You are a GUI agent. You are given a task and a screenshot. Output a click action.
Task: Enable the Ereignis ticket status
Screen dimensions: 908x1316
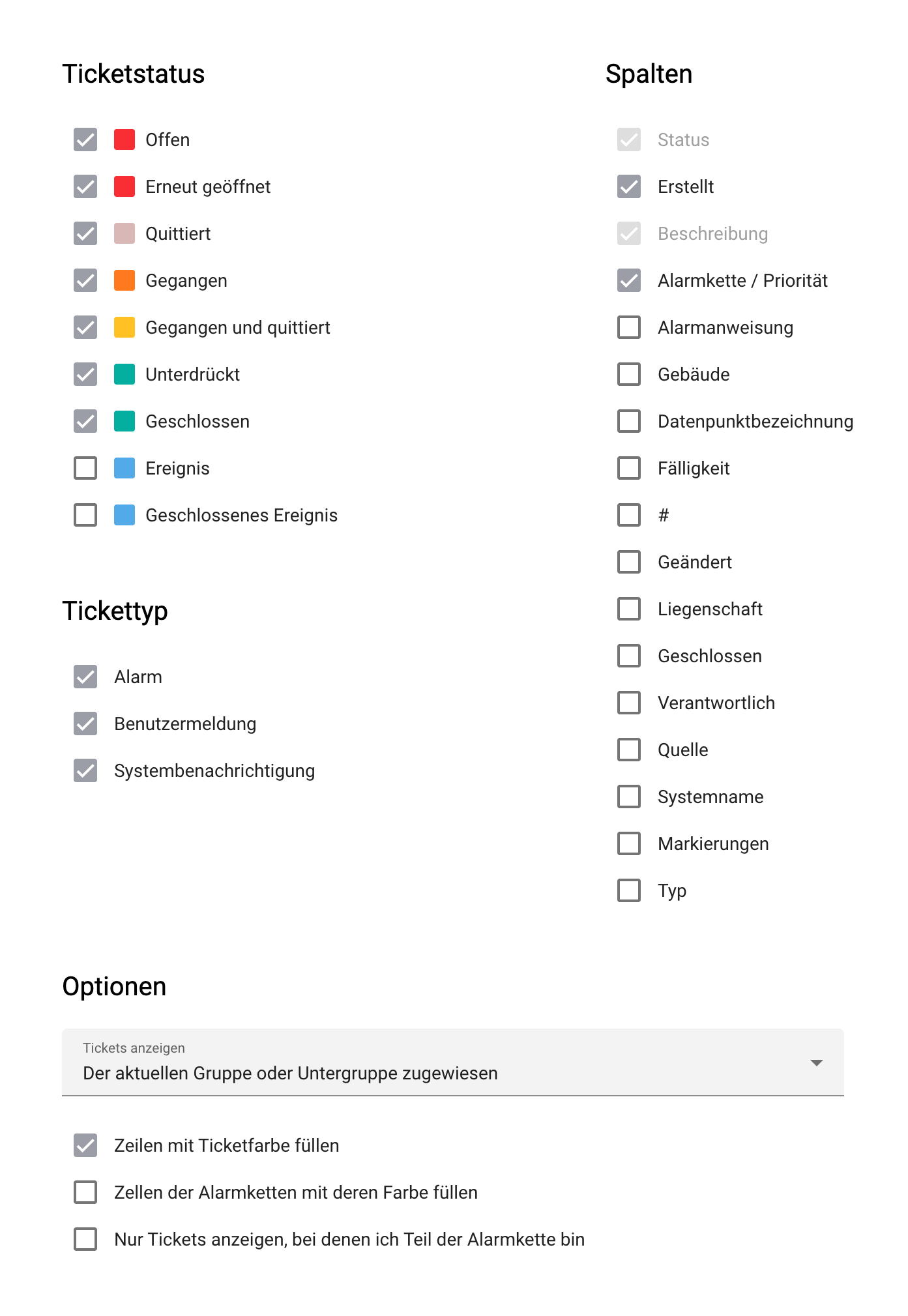(x=85, y=468)
